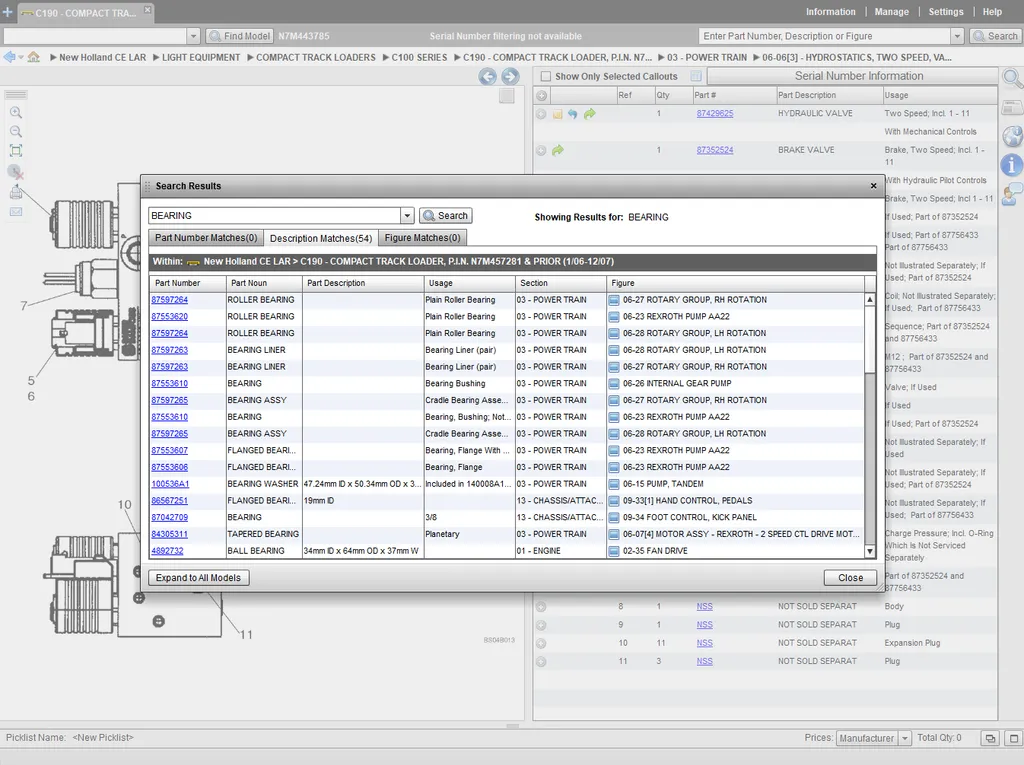Click the blue back arrow in the breadcrumb bar
Viewport: 1024px width, 765px height.
tap(9, 57)
